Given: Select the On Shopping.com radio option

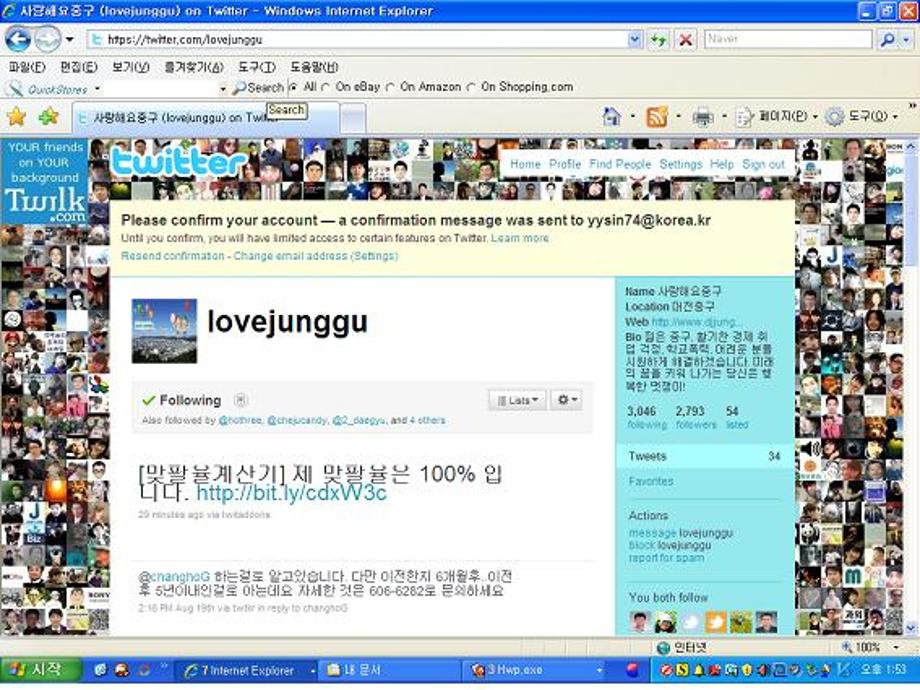Looking at the screenshot, I should point(471,87).
